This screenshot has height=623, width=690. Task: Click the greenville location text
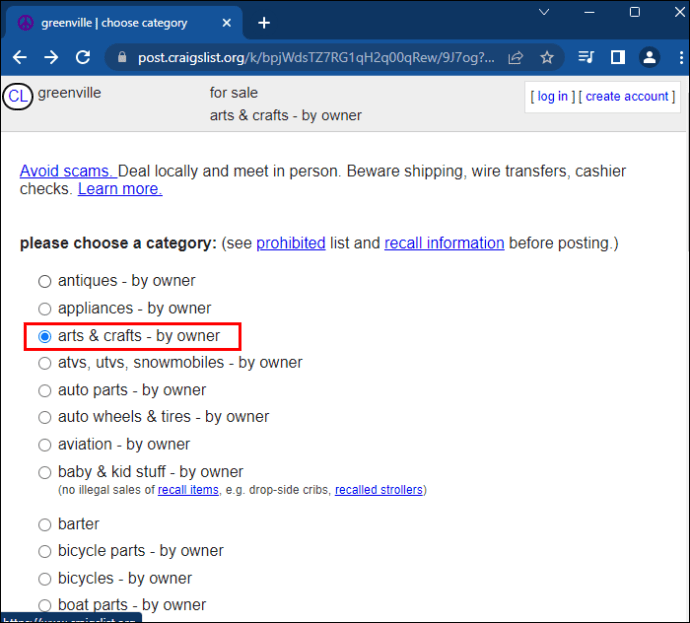pyautogui.click(x=70, y=93)
